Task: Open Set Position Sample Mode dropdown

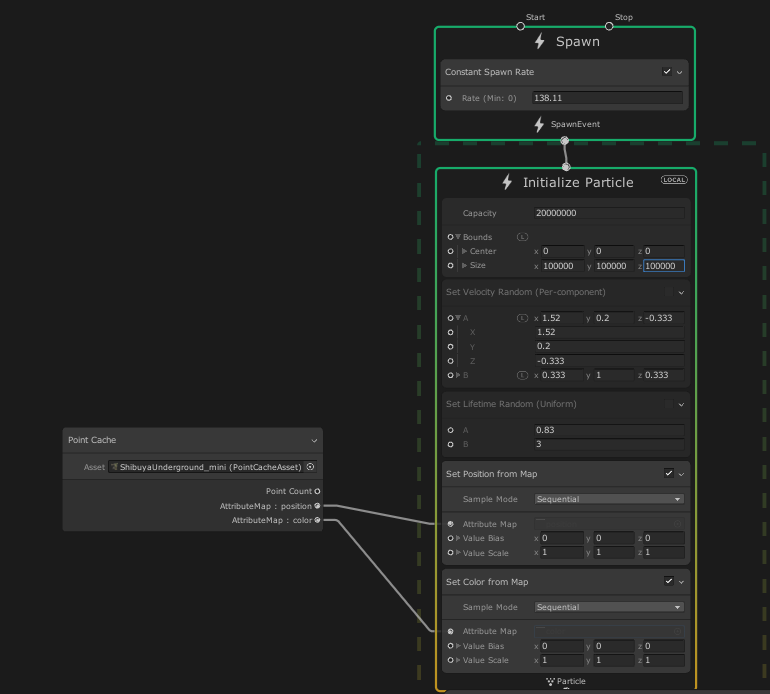Action: pyautogui.click(x=609, y=499)
